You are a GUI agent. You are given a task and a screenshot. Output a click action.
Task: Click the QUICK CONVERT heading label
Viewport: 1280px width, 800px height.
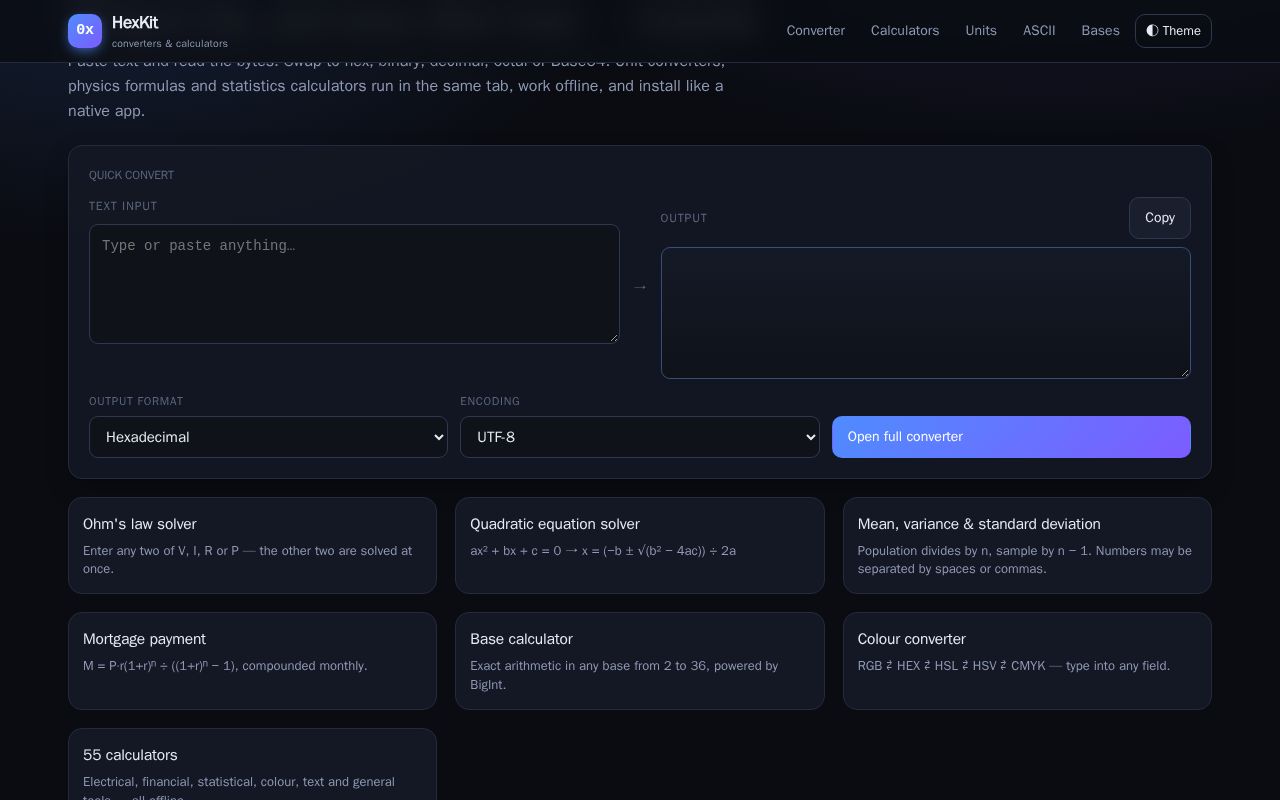pos(131,175)
